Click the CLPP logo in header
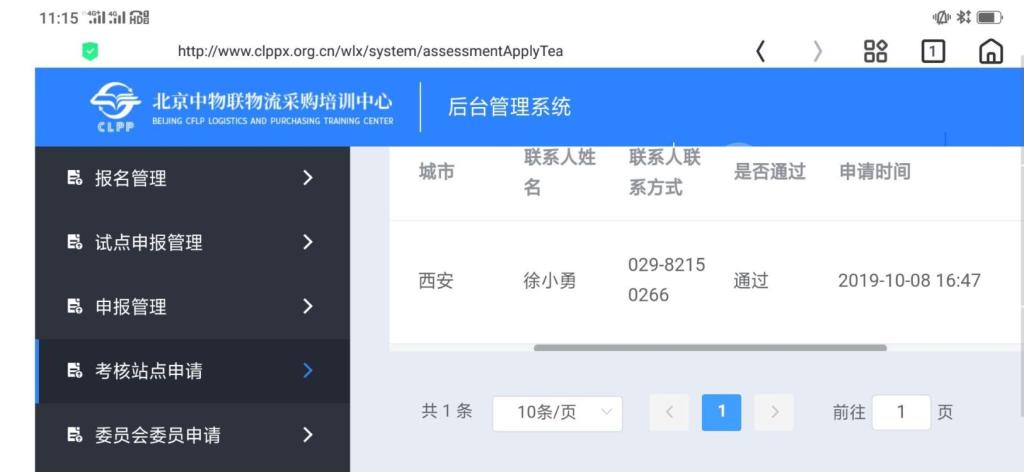 (115, 106)
